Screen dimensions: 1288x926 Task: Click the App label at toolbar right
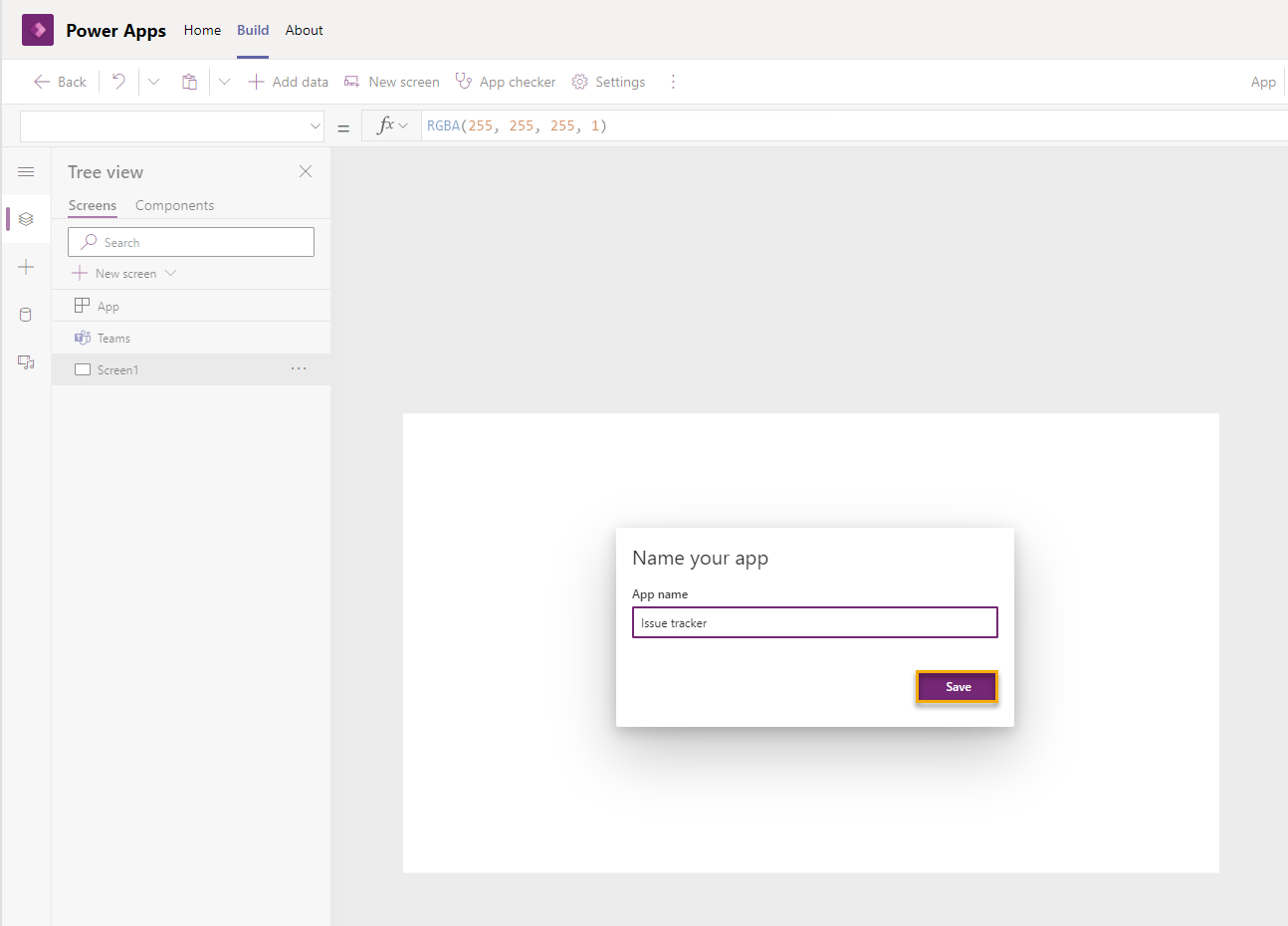click(x=1263, y=82)
